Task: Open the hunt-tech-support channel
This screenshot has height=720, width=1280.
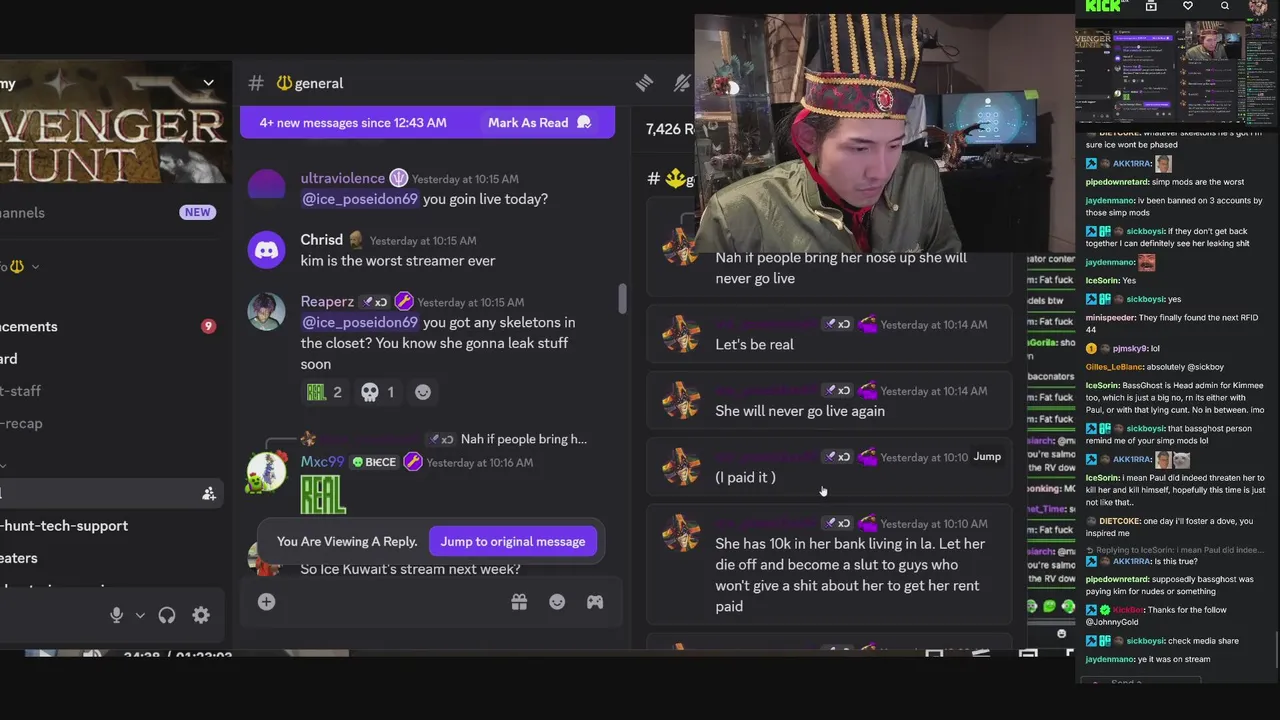Action: [64, 526]
